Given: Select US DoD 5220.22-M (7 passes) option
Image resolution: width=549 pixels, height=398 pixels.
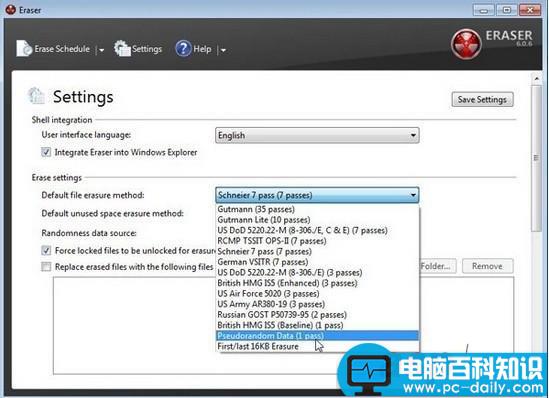Looking at the screenshot, I should coord(317,230).
